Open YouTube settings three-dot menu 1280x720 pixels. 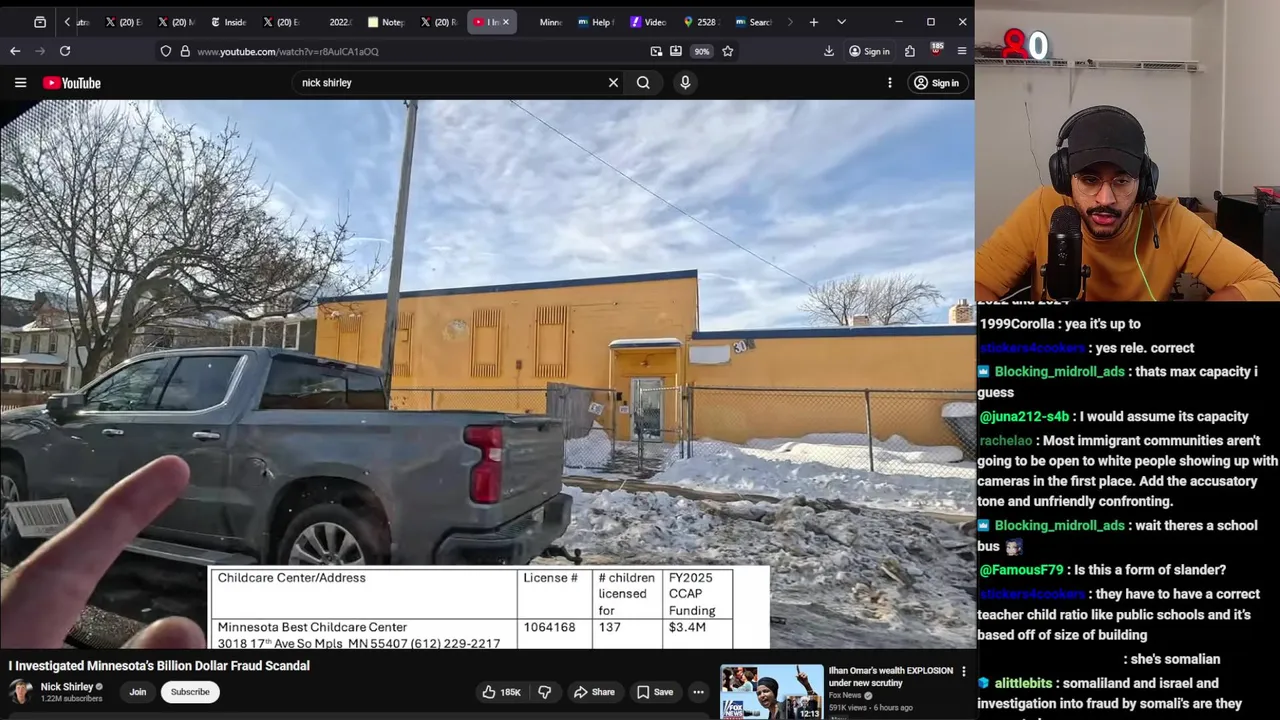(889, 83)
